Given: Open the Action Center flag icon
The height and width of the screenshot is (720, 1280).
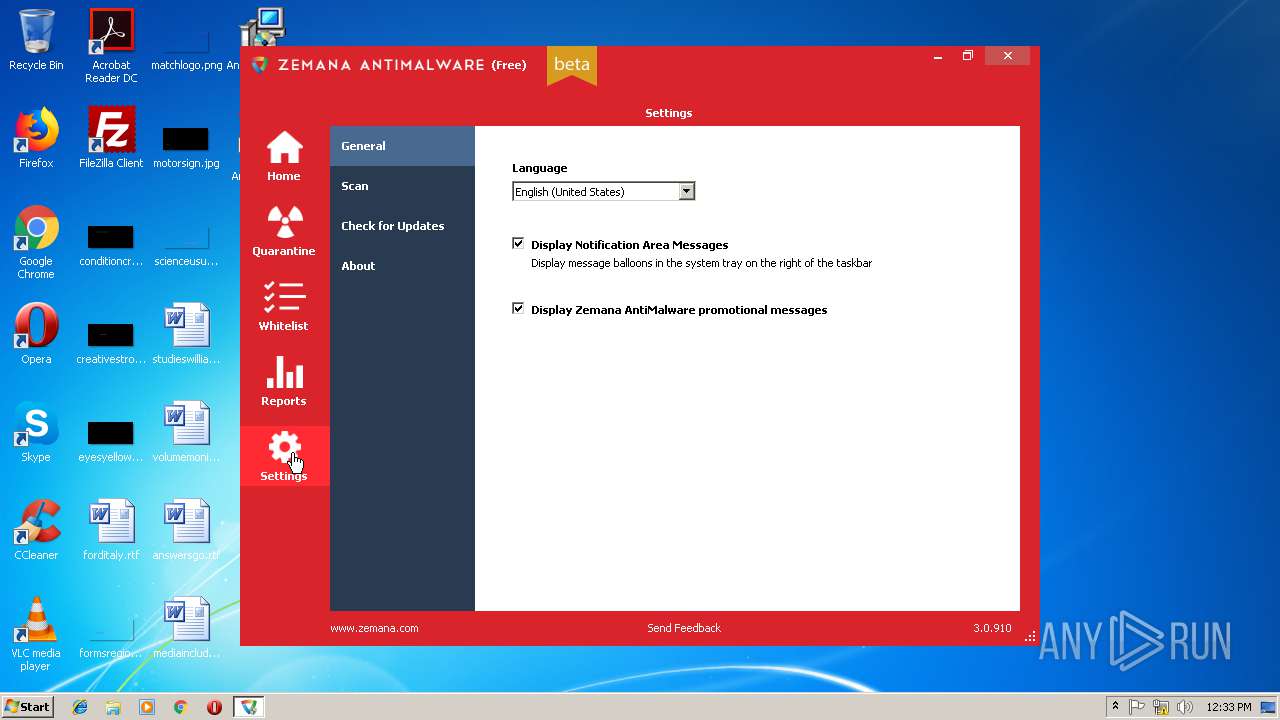Looking at the screenshot, I should (1138, 707).
